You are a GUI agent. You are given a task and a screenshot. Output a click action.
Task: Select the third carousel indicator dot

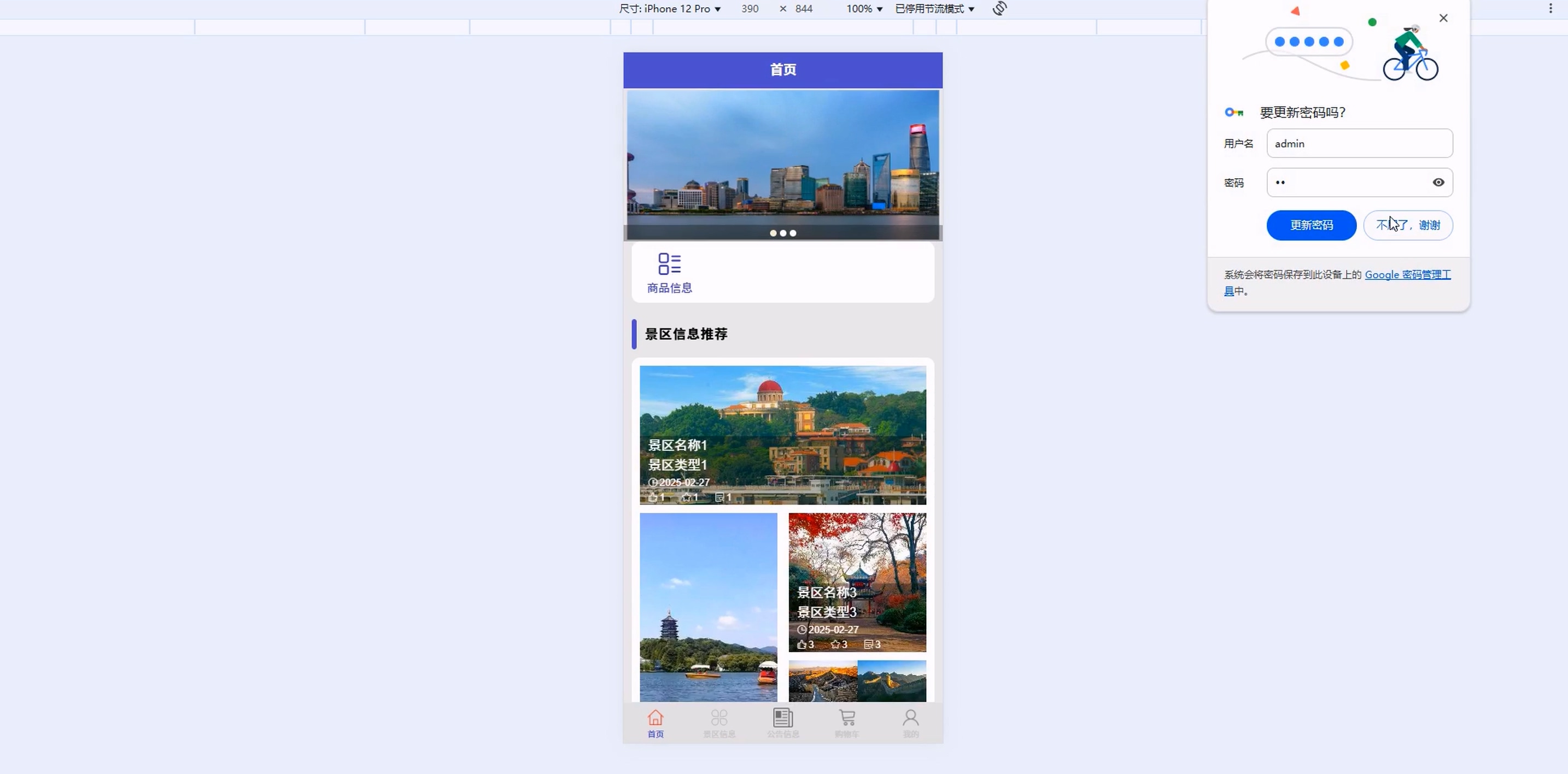click(x=793, y=233)
